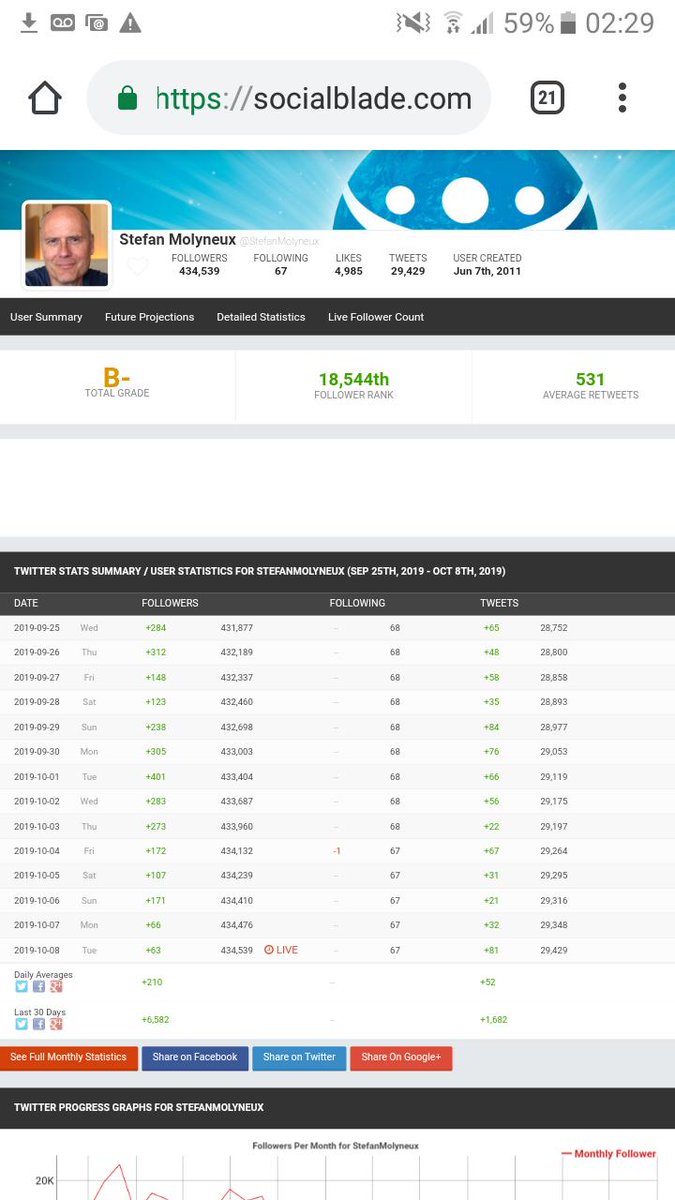Click the 29,429 tweets count in header
Image resolution: width=675 pixels, height=1200 pixels.
point(407,271)
